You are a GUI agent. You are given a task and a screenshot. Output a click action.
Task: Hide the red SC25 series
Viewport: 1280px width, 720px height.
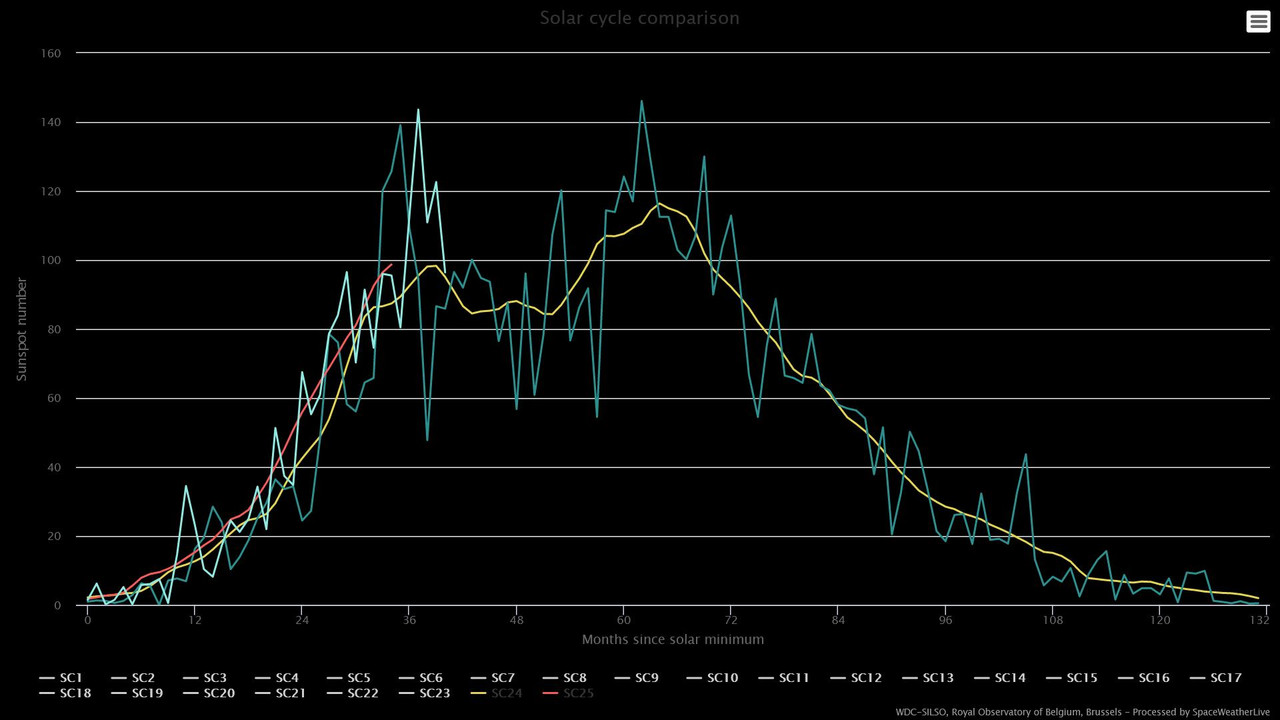568,693
